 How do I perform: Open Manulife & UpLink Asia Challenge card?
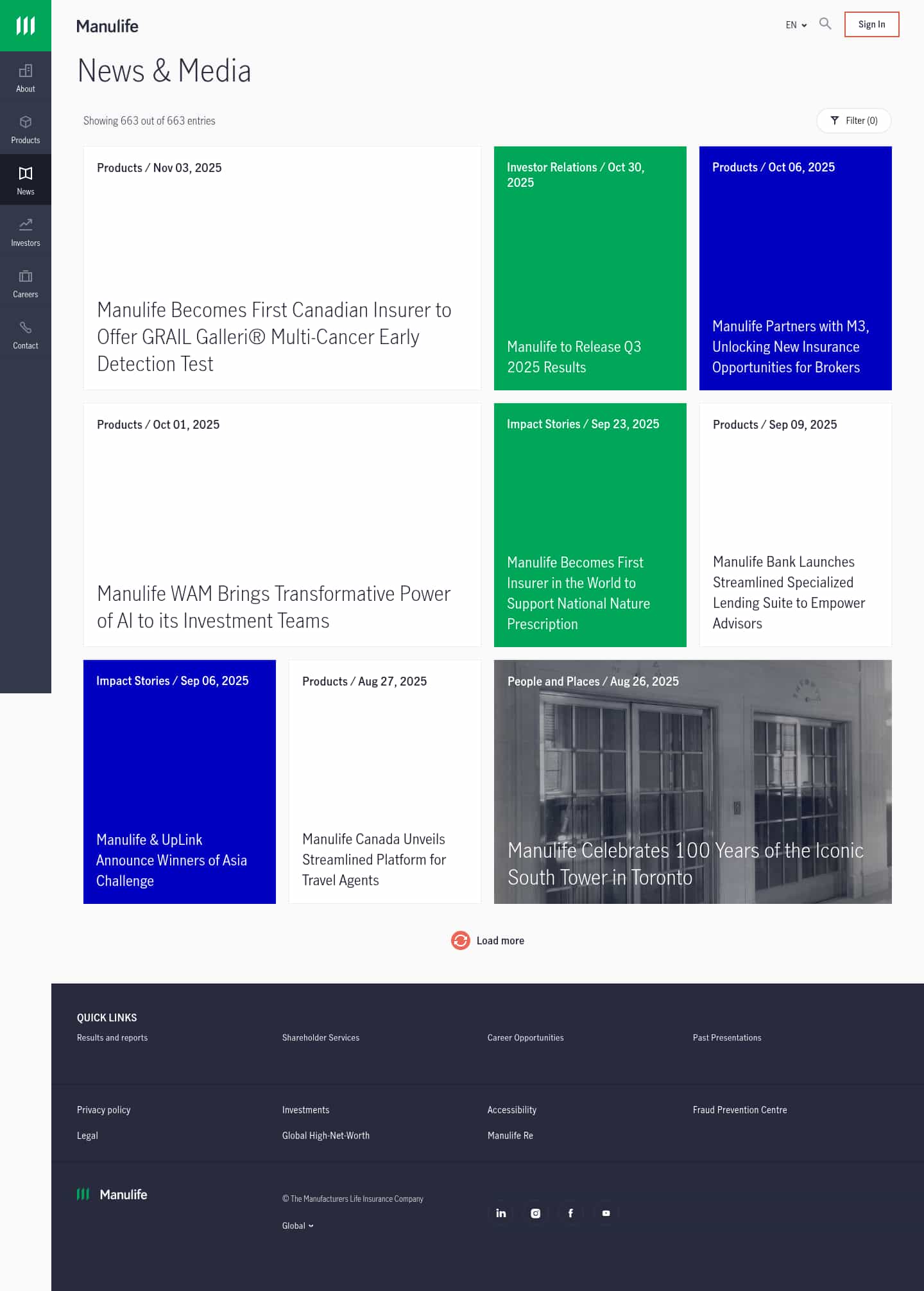[180, 782]
